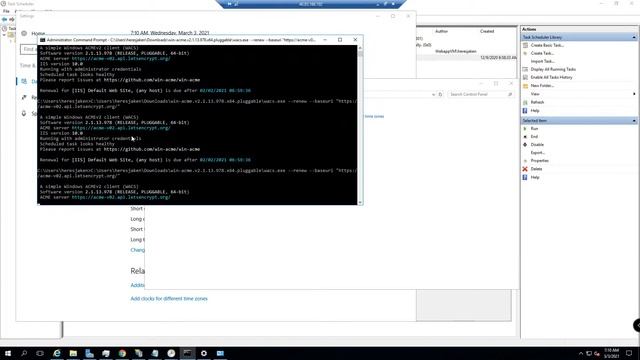640x360 pixels.
Task: Open Google Chrome from taskbar
Action: click(122, 353)
